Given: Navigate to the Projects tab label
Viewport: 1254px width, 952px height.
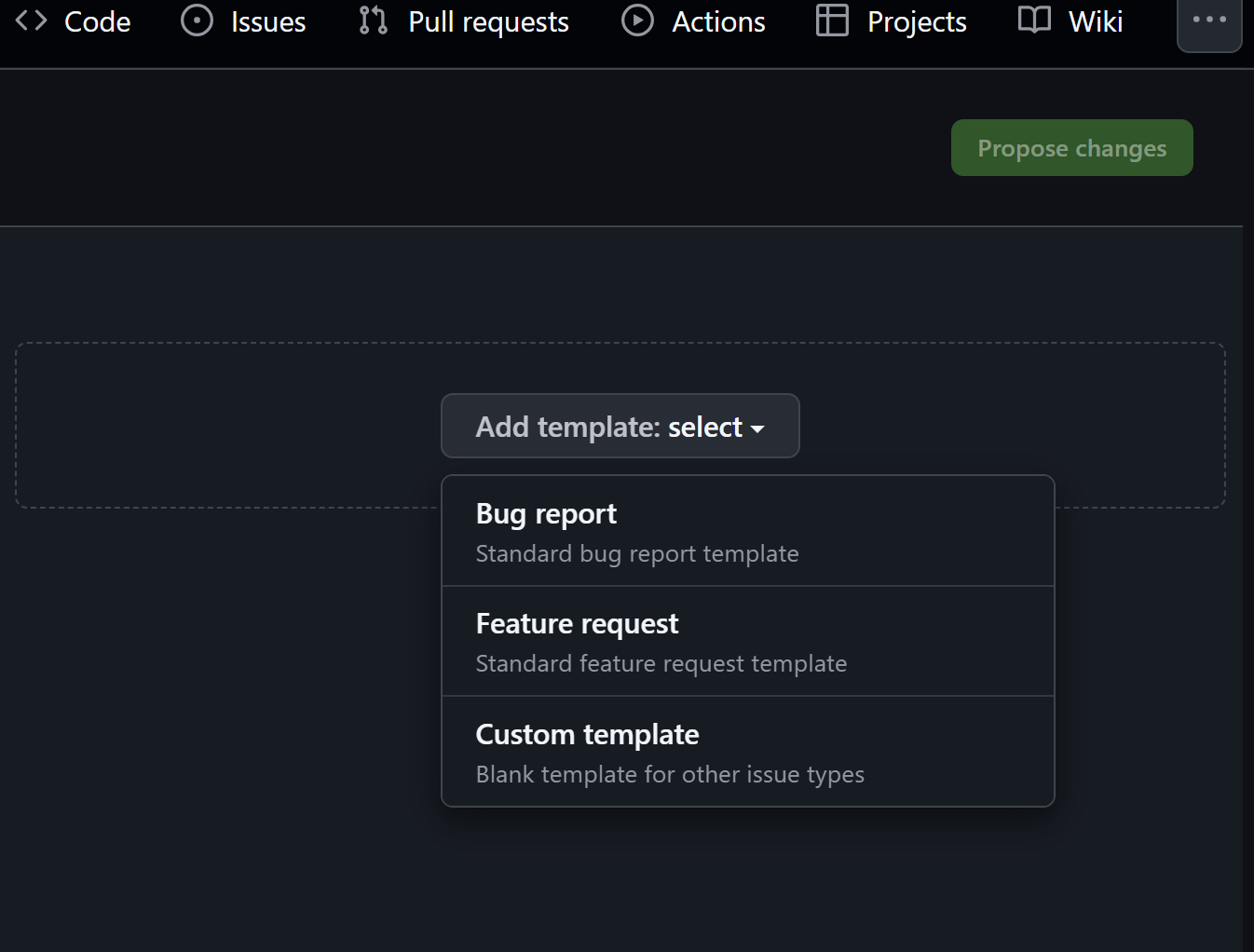Looking at the screenshot, I should (917, 21).
